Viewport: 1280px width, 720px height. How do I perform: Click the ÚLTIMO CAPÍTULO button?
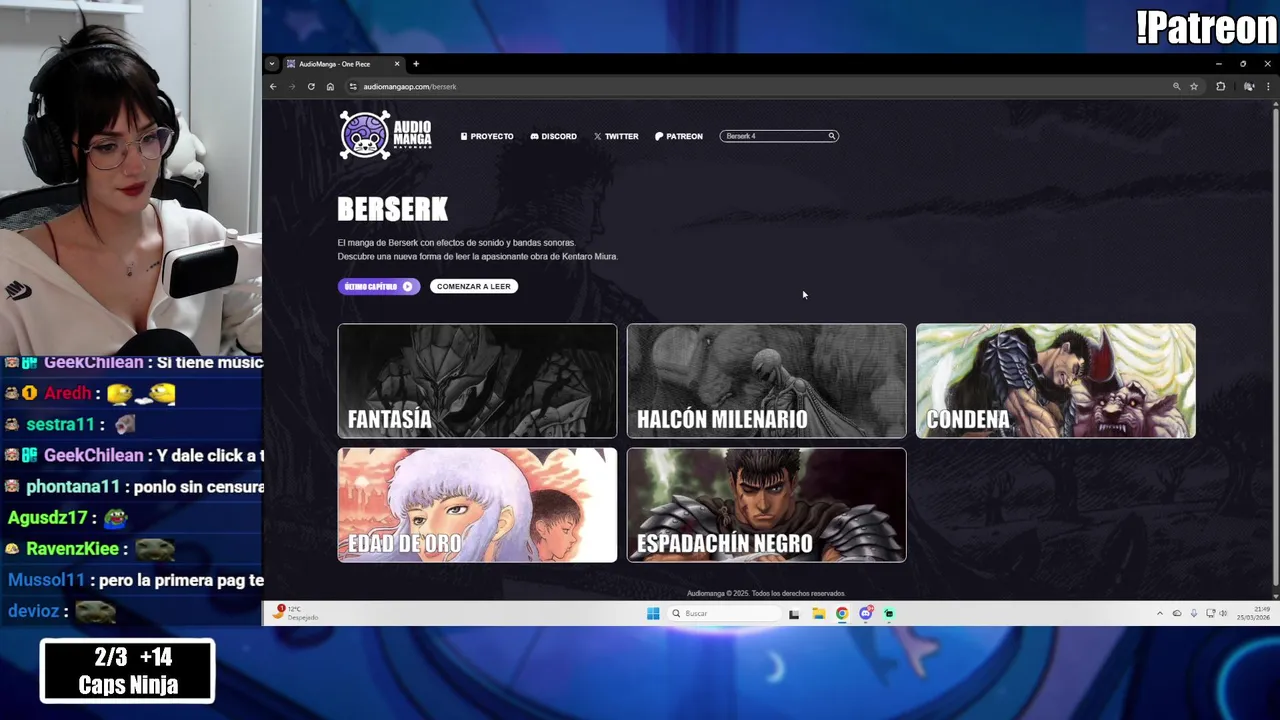pos(378,286)
